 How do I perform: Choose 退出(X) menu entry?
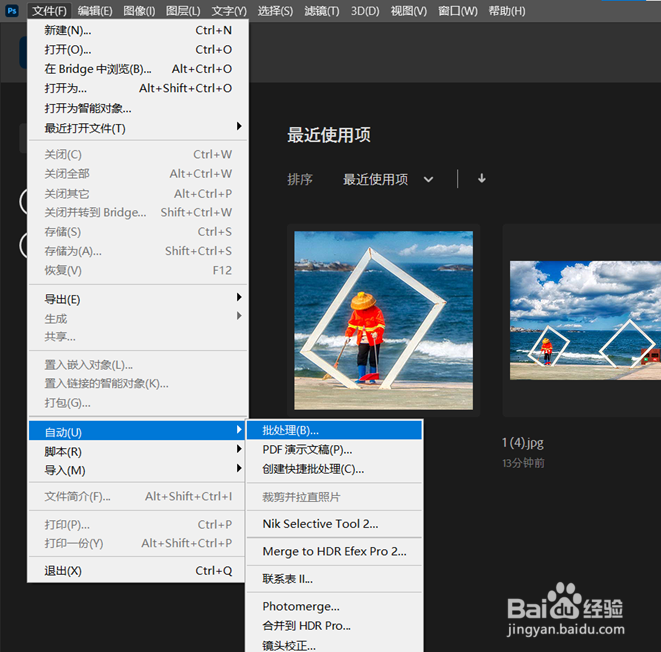point(137,570)
